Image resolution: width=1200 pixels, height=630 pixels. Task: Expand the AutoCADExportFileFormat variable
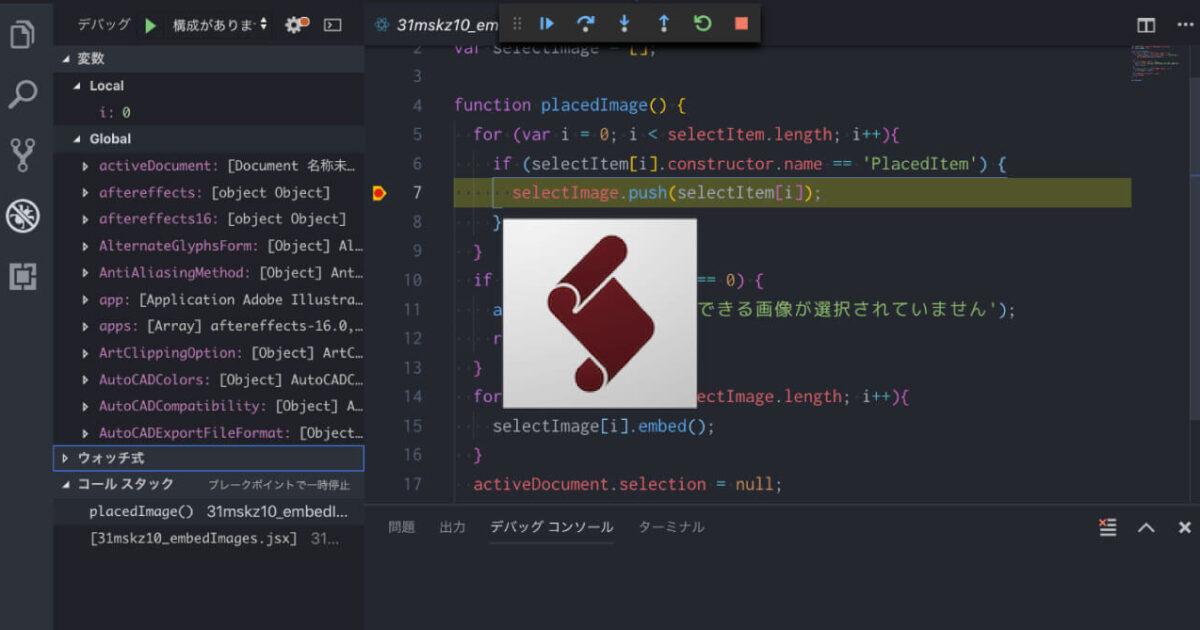point(86,433)
